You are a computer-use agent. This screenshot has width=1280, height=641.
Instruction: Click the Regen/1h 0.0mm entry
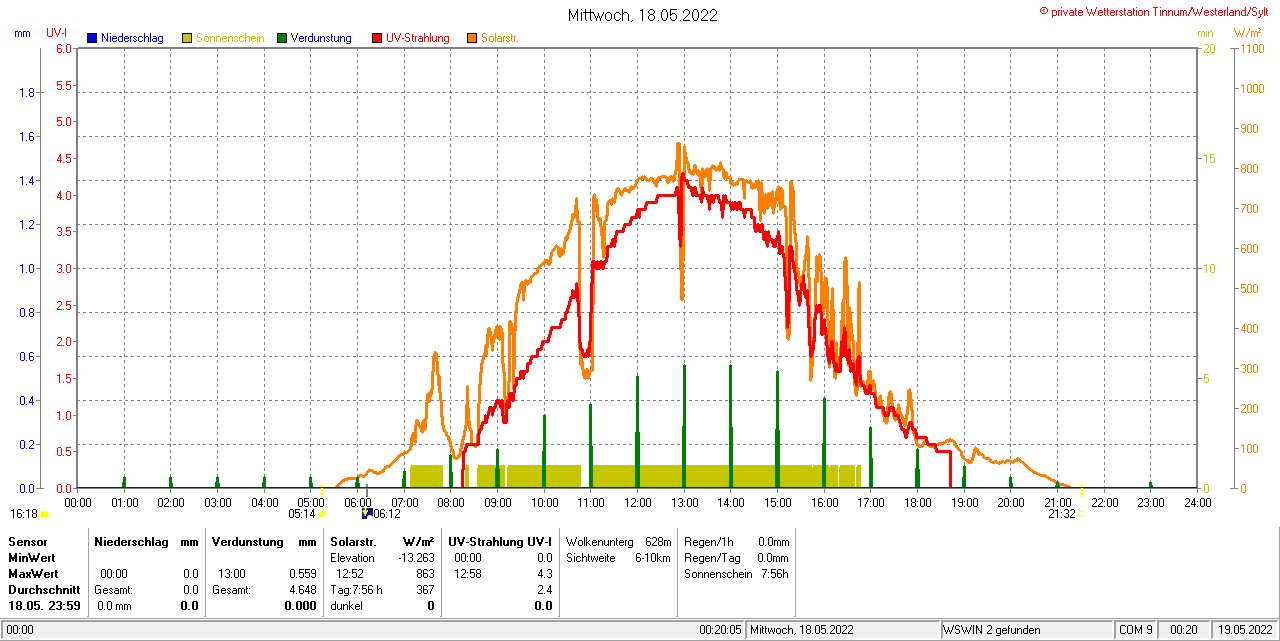(736, 541)
